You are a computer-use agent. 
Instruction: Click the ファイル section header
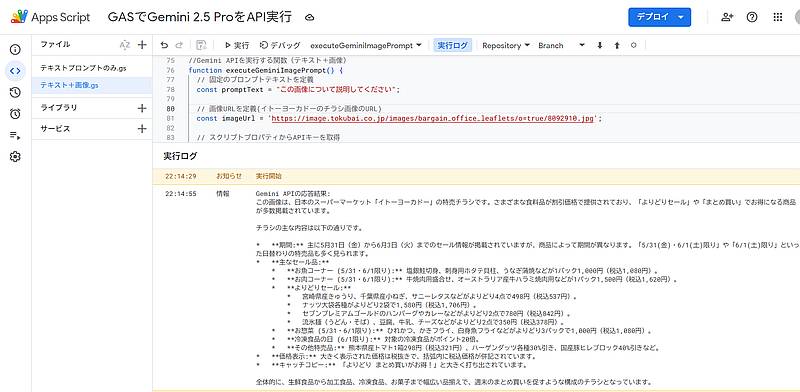click(x=55, y=44)
